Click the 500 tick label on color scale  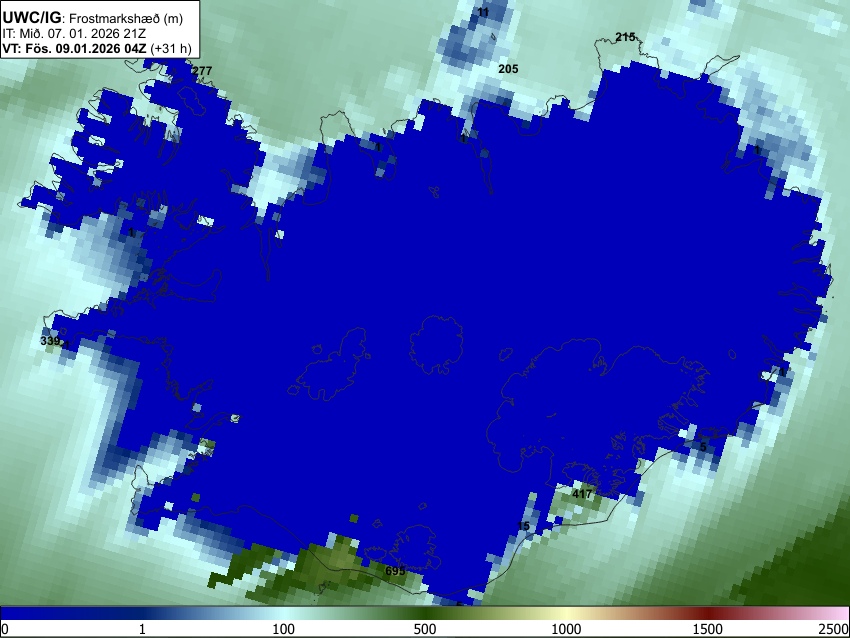(x=425, y=629)
